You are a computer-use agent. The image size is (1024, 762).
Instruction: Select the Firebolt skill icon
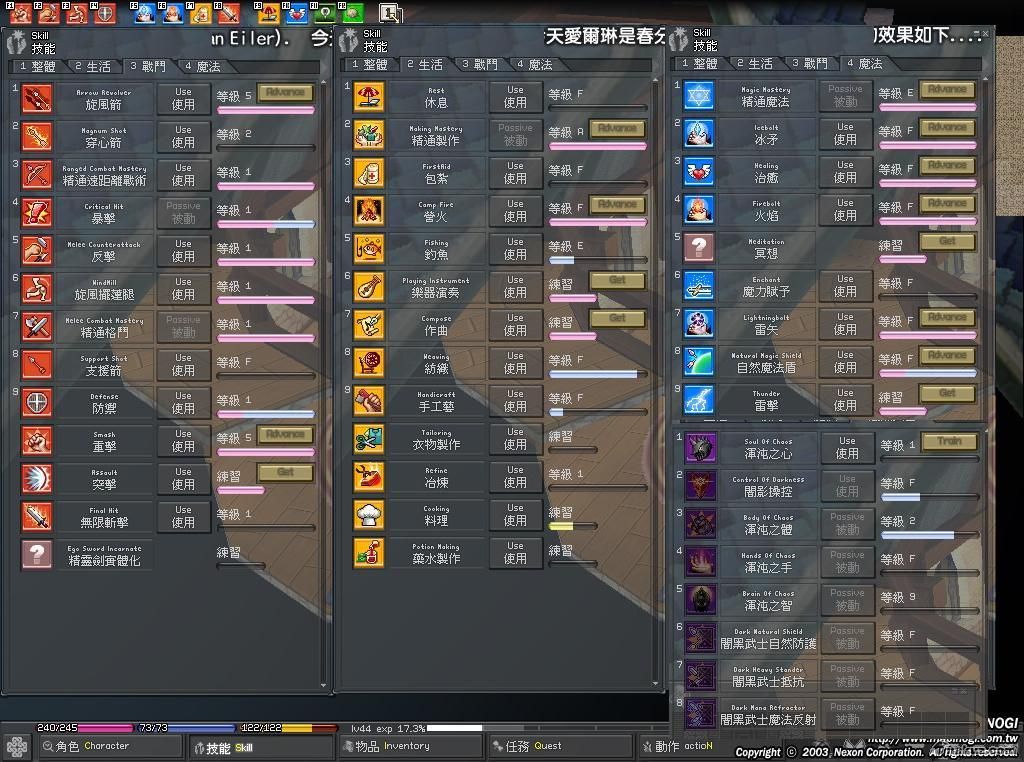click(x=699, y=210)
